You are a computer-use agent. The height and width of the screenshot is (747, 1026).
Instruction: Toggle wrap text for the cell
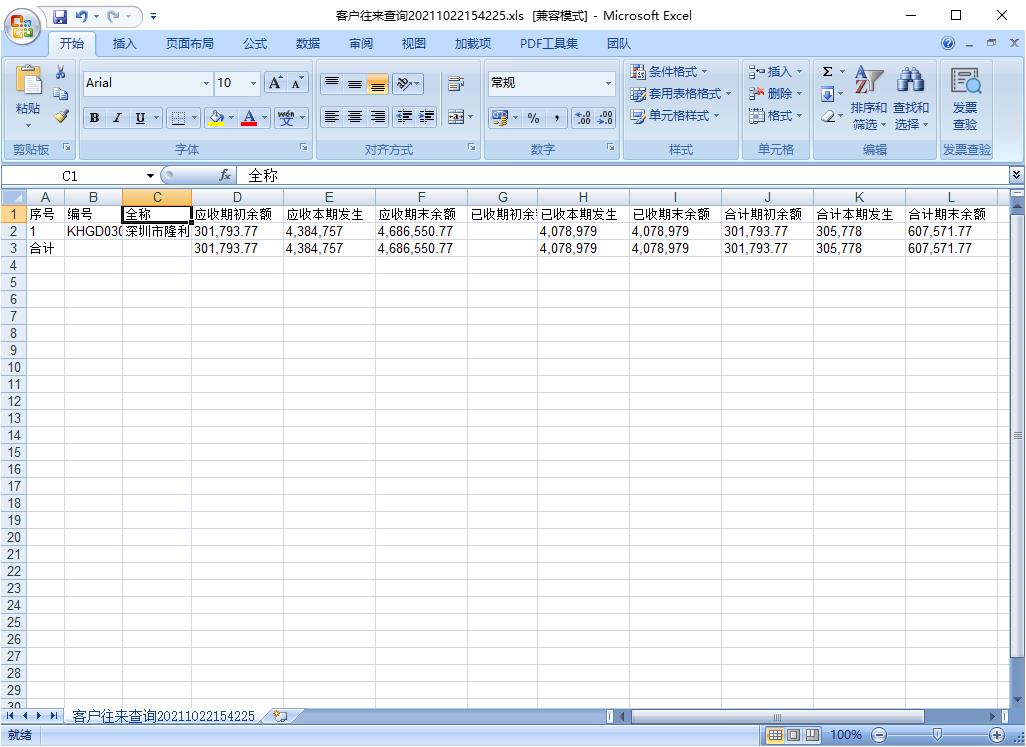tap(456, 84)
